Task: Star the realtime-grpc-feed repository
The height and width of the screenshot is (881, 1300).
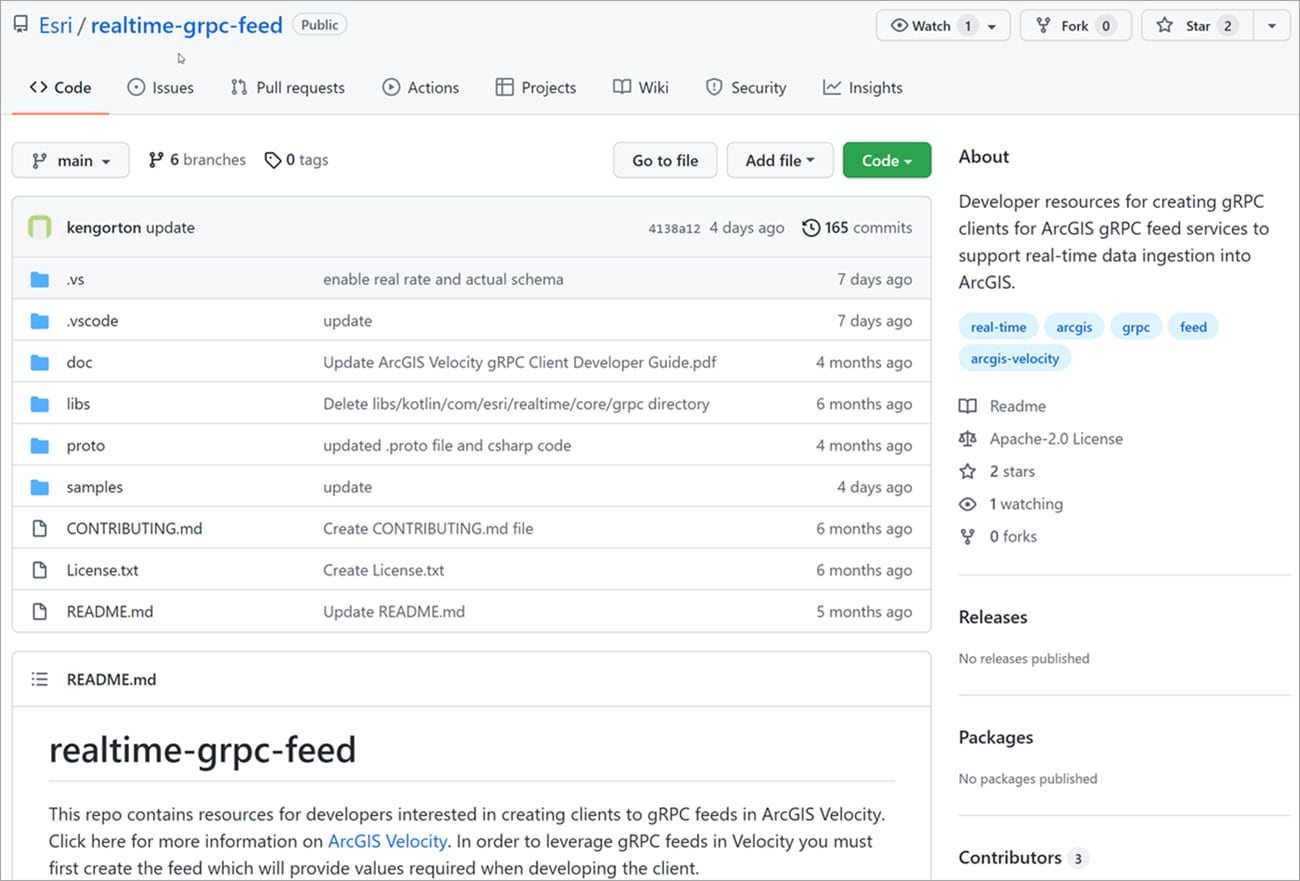Action: (1197, 25)
